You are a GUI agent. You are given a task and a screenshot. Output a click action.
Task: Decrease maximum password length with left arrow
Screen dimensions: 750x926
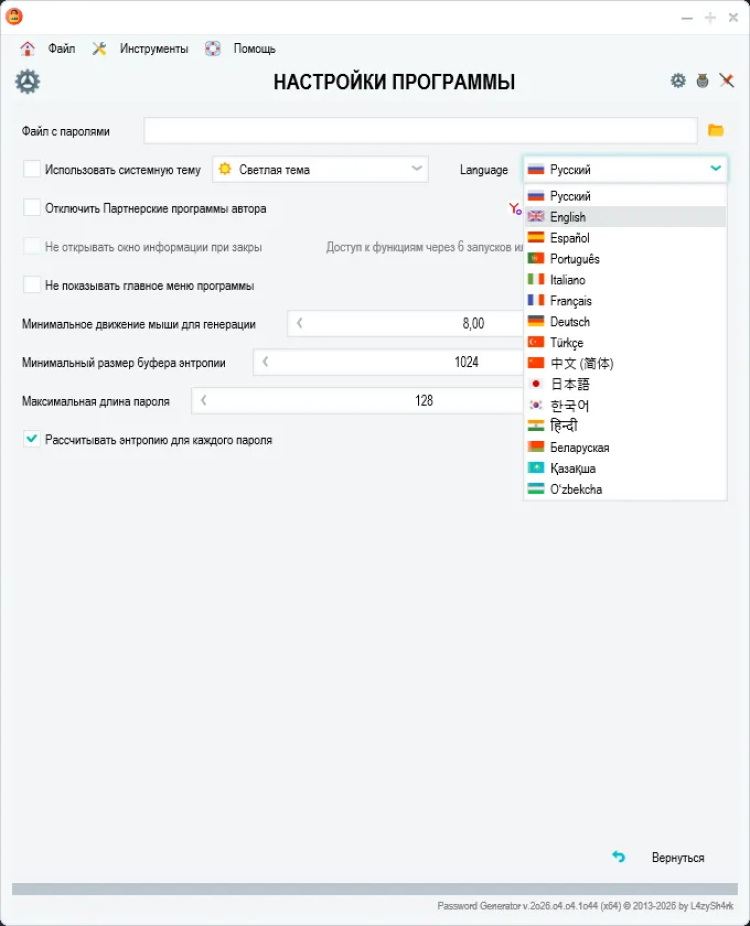(x=204, y=400)
